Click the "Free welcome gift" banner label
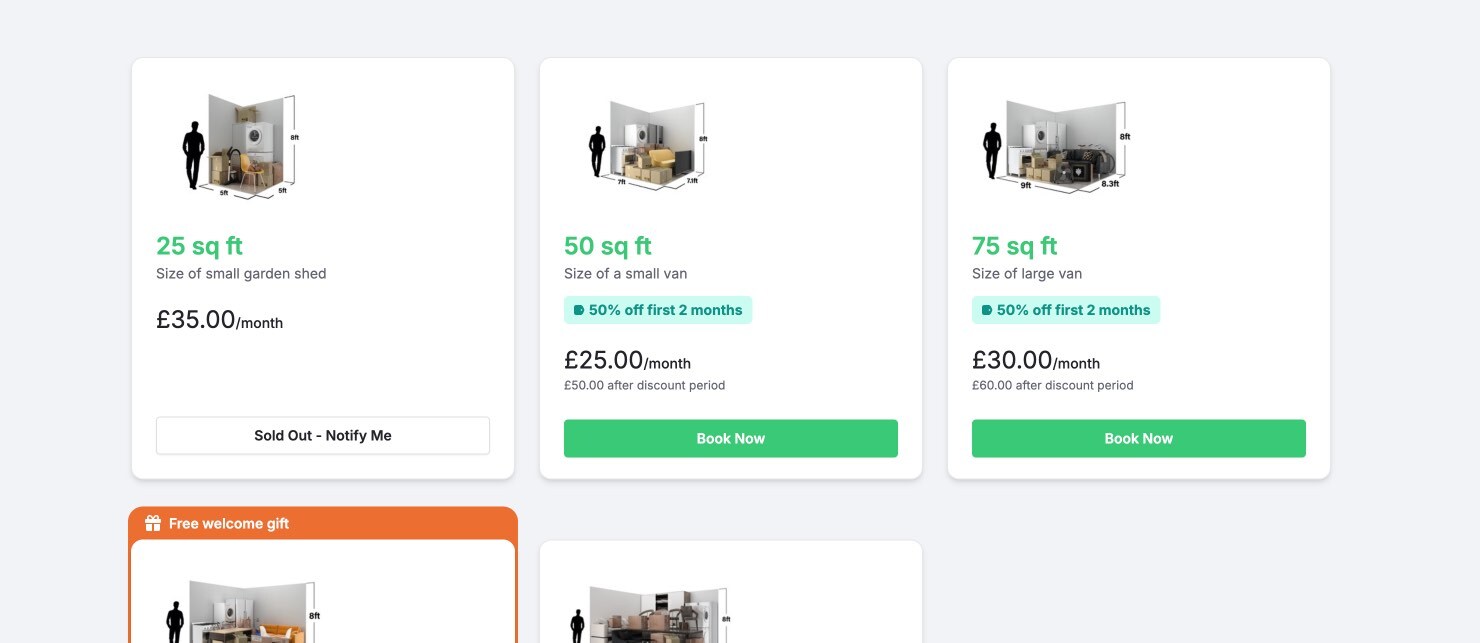 click(x=229, y=523)
